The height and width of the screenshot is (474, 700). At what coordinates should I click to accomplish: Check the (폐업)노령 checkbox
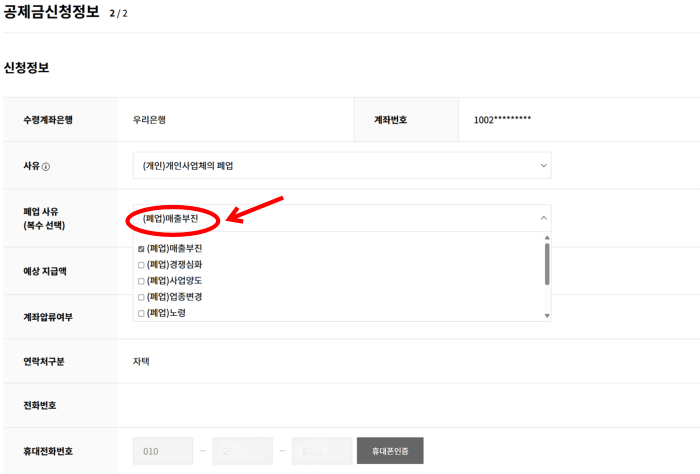coord(141,313)
